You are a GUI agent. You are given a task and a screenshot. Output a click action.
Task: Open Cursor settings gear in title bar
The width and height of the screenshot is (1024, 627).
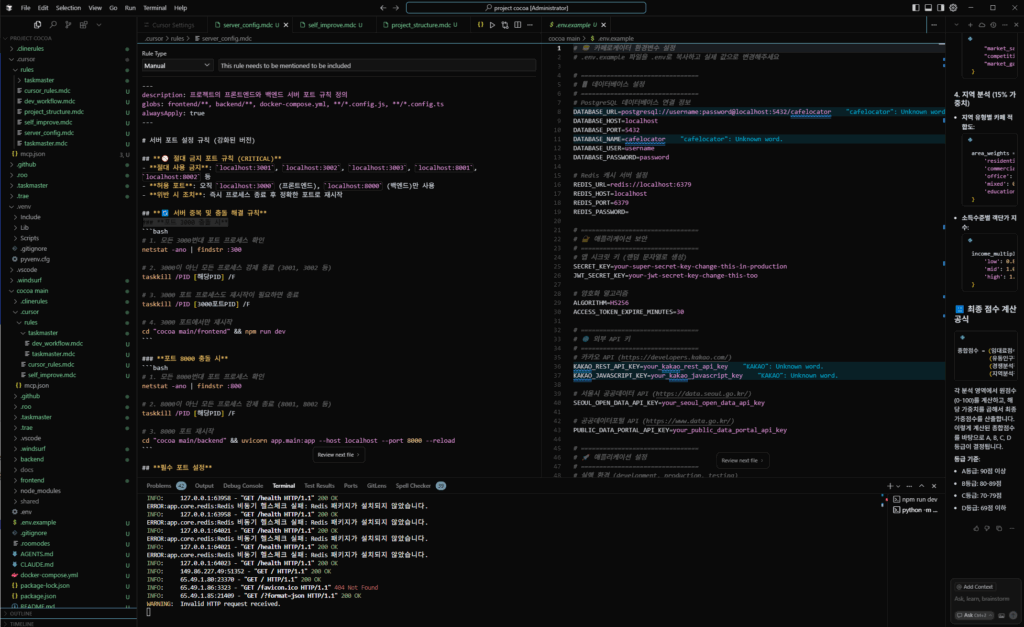coord(953,8)
